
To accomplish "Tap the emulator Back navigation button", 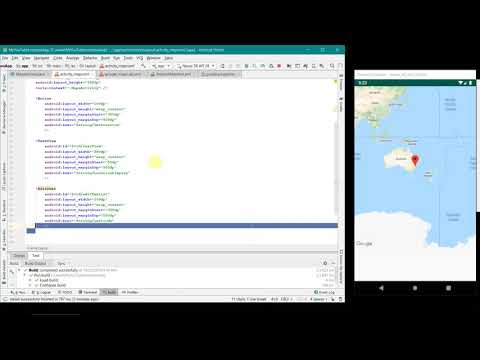I will 381,288.
